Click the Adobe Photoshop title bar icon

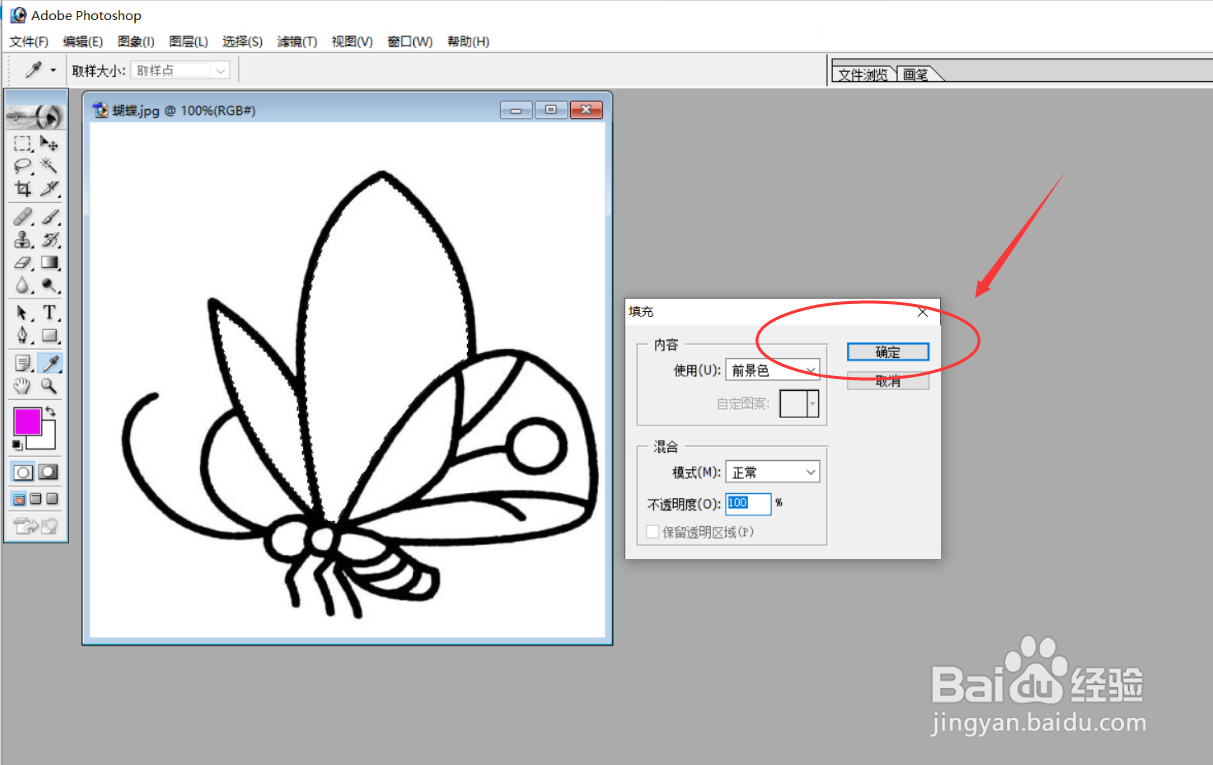pyautogui.click(x=18, y=15)
